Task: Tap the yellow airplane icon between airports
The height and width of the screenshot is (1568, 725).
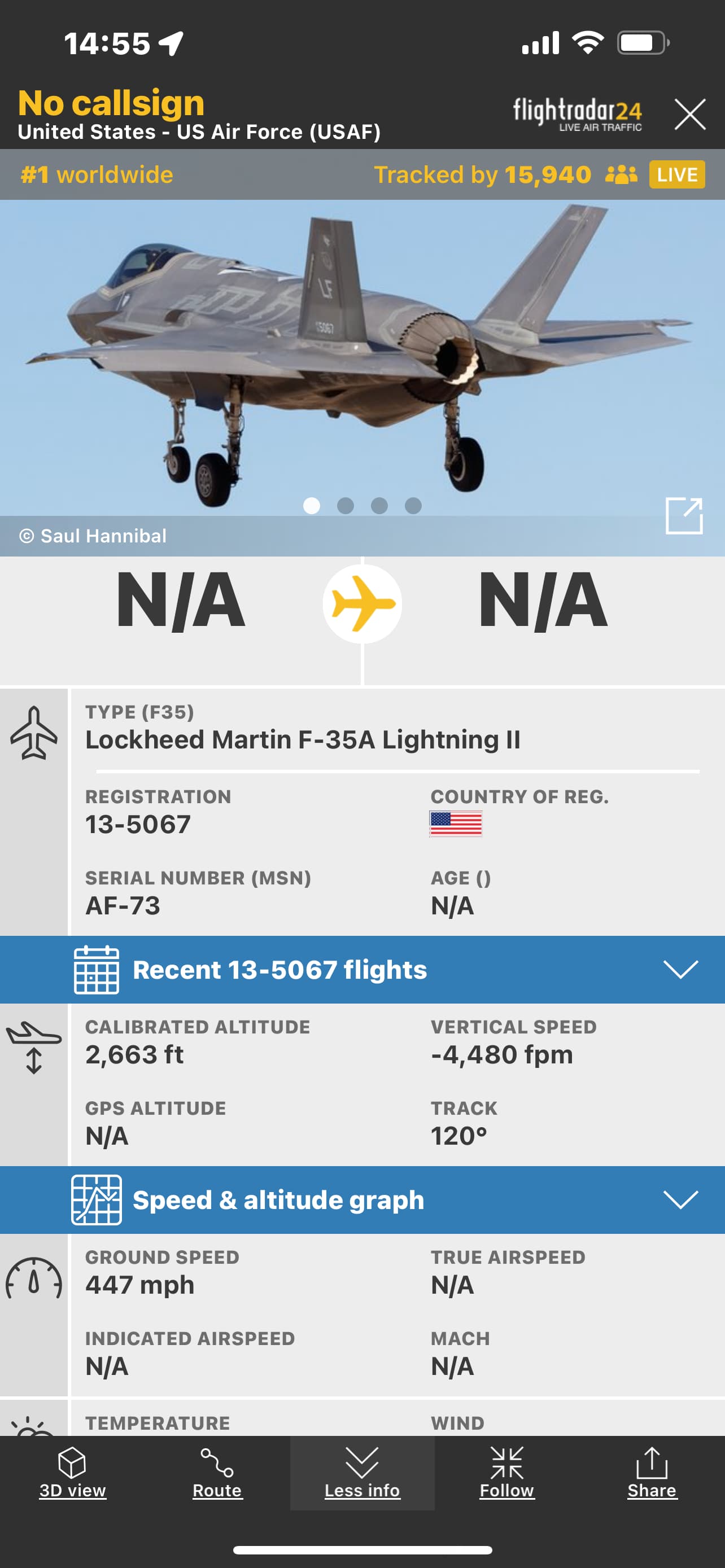Action: 362,604
